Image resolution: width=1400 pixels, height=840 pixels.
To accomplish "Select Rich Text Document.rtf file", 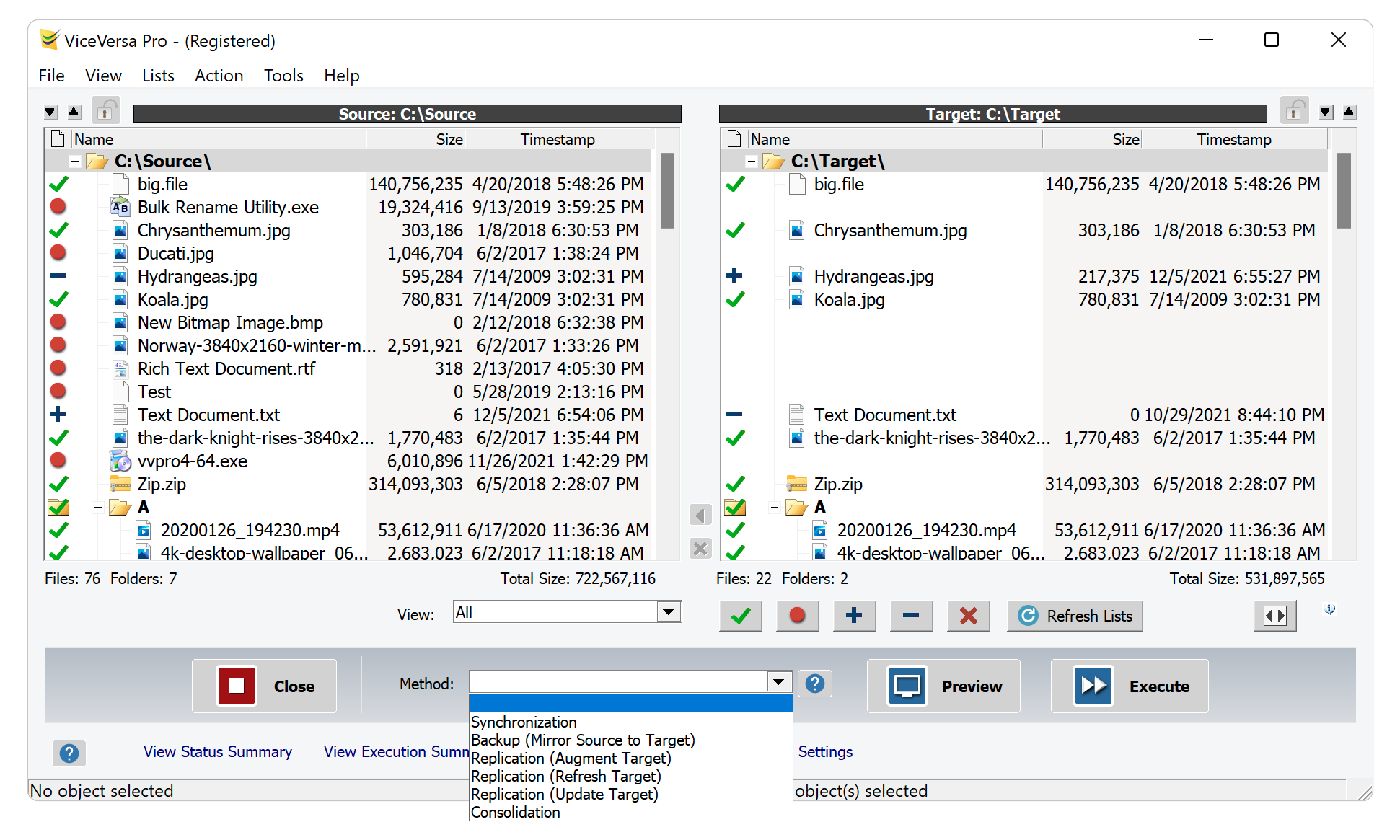I will (x=226, y=369).
